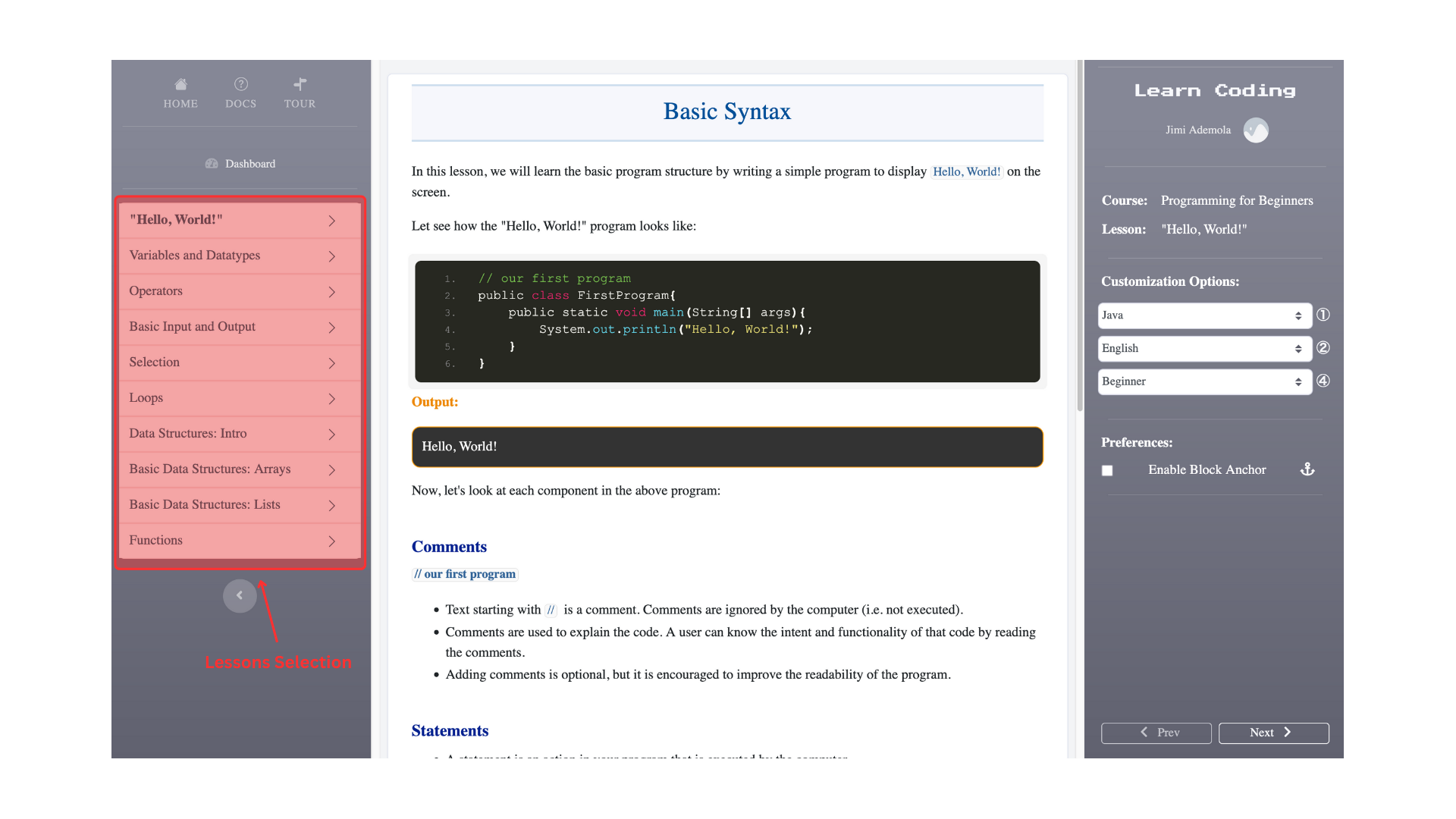
Task: Collapse the lessons sidebar with the circular arrow
Action: click(240, 596)
